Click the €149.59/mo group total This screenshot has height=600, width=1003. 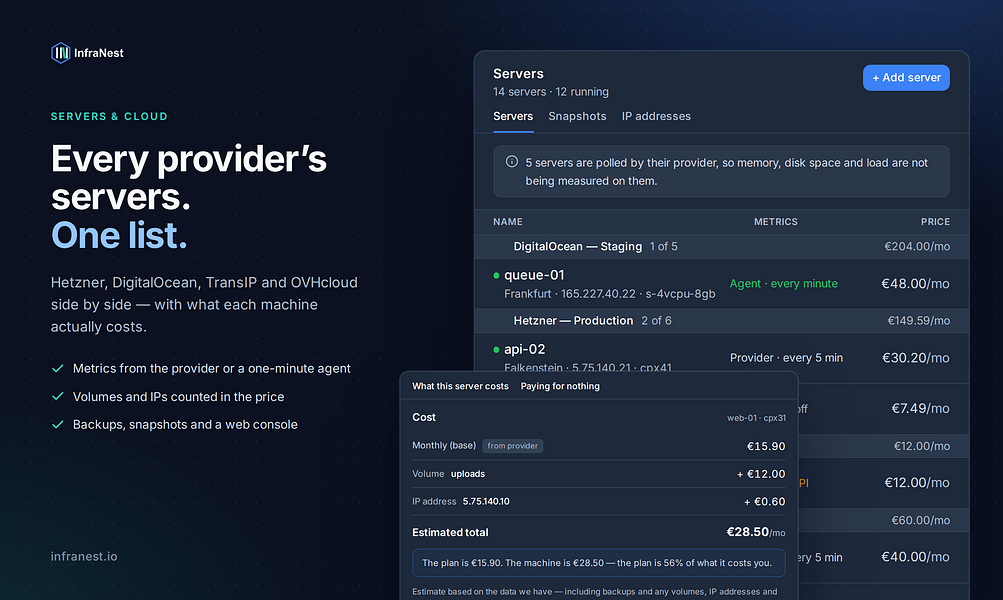tap(919, 320)
